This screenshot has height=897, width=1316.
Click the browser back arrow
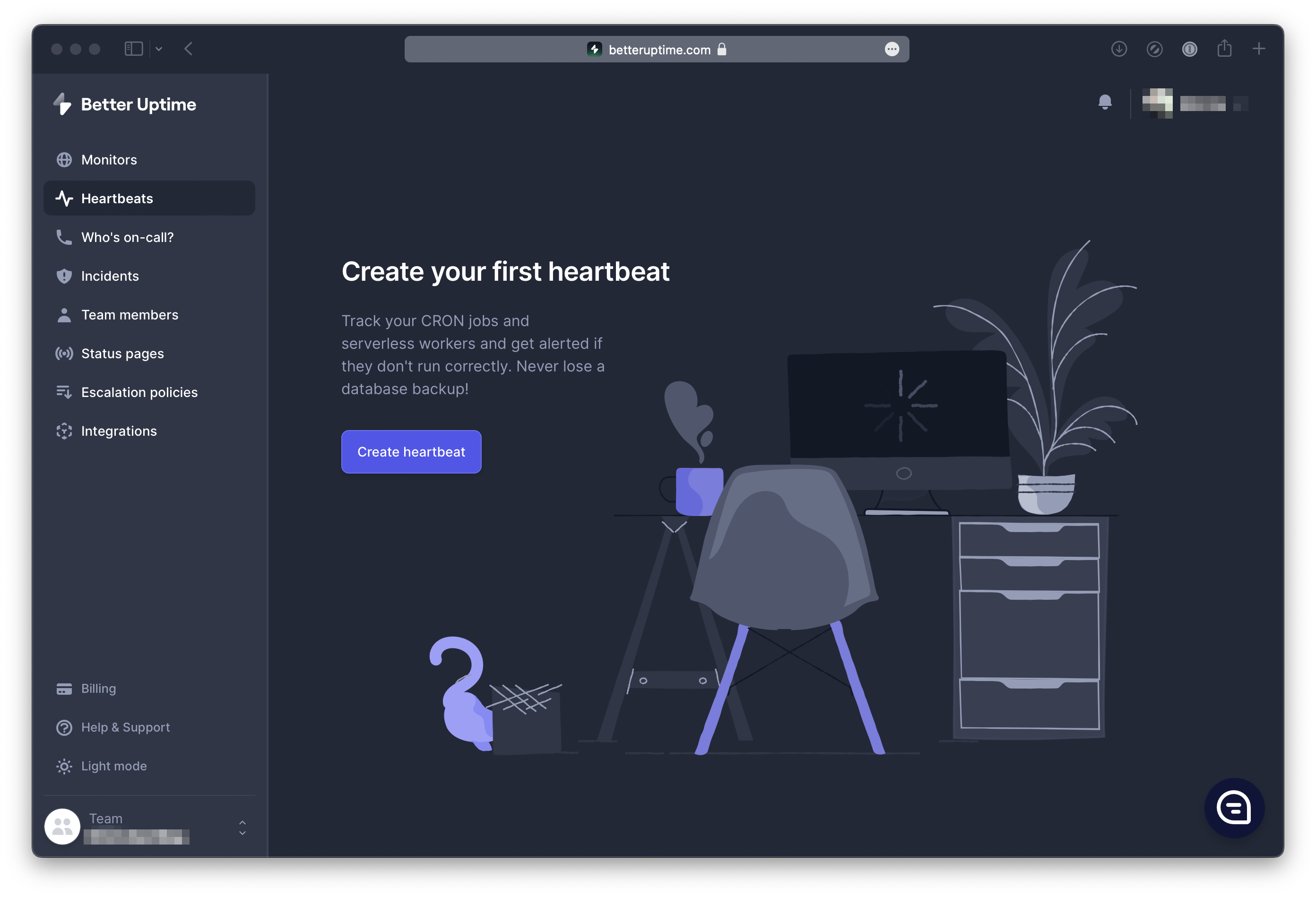[189, 49]
